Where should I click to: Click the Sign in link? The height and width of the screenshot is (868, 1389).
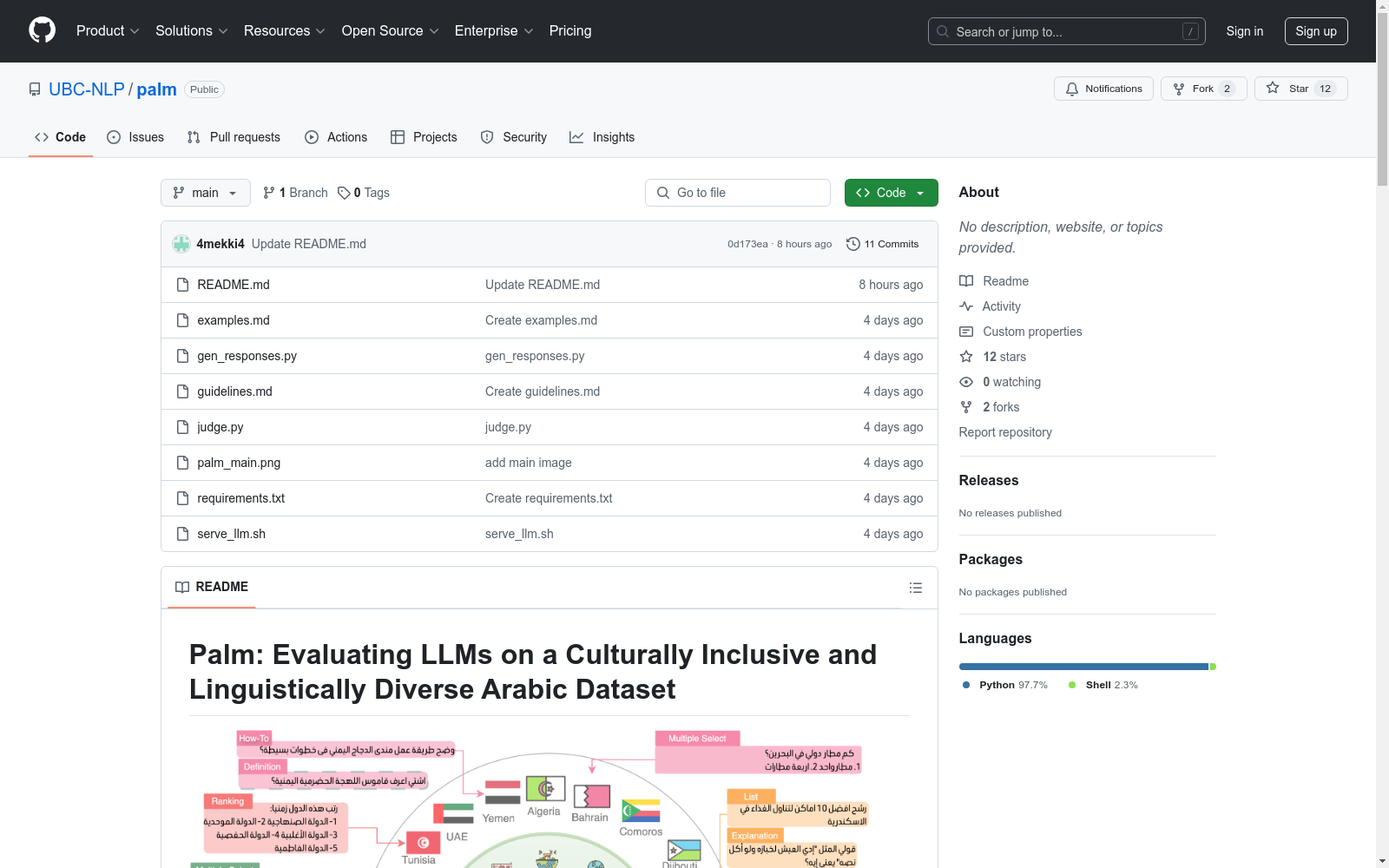[x=1245, y=31]
